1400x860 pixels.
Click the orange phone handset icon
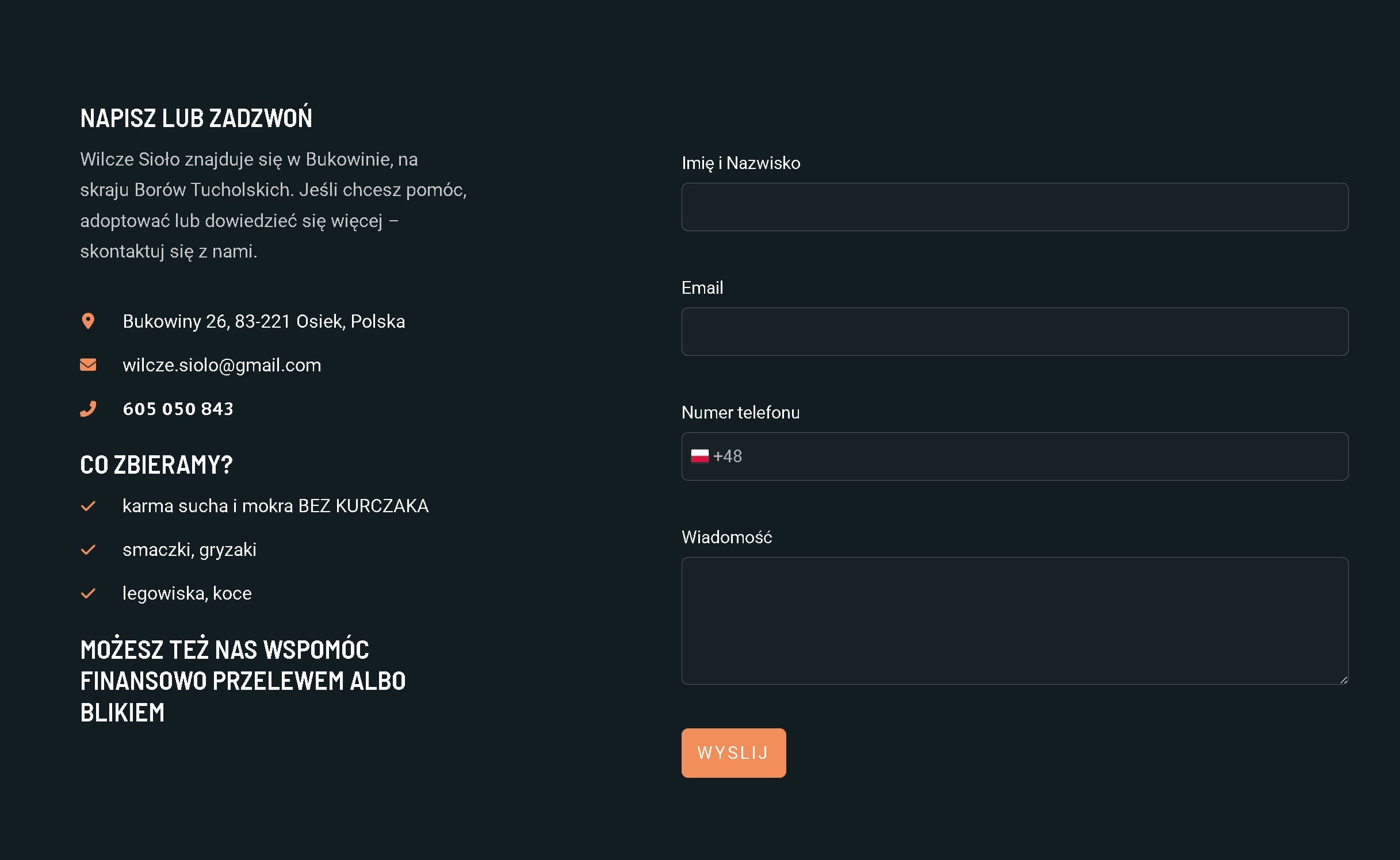pyautogui.click(x=88, y=409)
